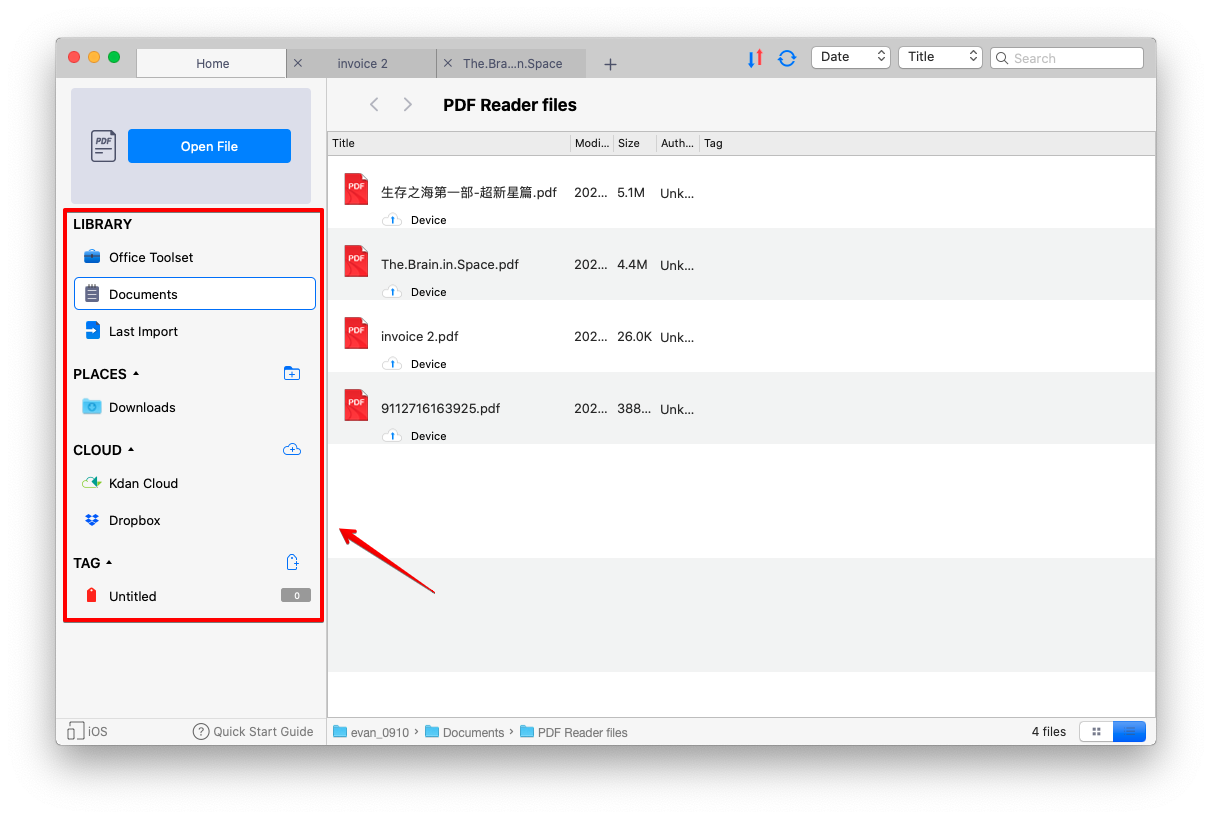Open the iOS device transfer button

87,731
